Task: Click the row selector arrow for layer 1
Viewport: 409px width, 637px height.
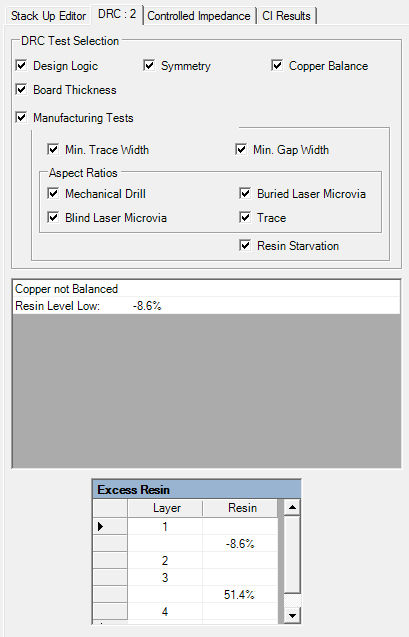Action: click(x=101, y=526)
